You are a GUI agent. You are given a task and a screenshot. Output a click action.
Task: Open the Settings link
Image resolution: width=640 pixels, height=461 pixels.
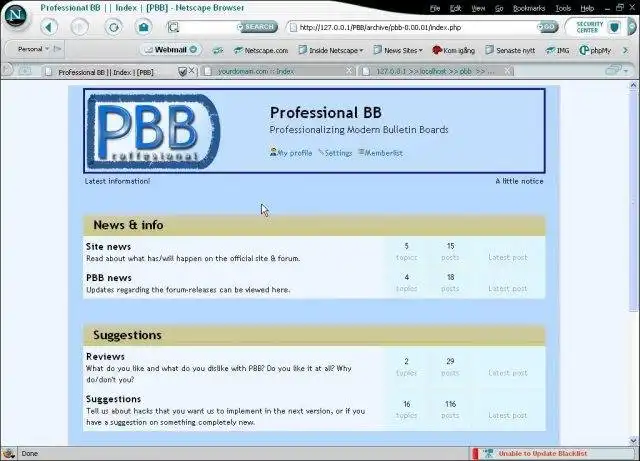[336, 153]
